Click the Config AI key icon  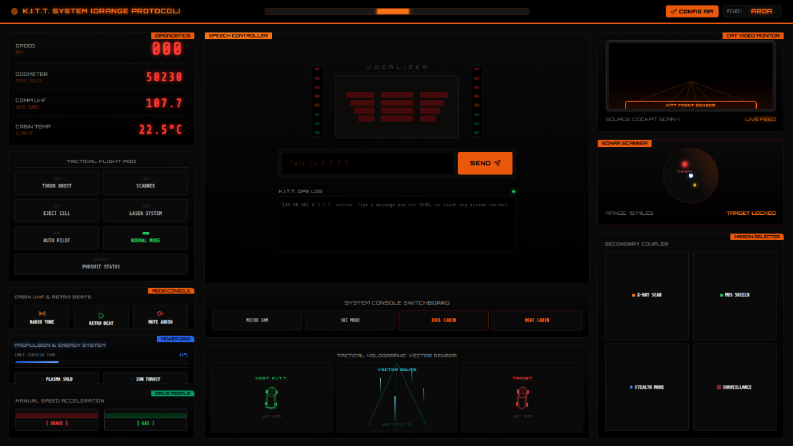coord(673,11)
